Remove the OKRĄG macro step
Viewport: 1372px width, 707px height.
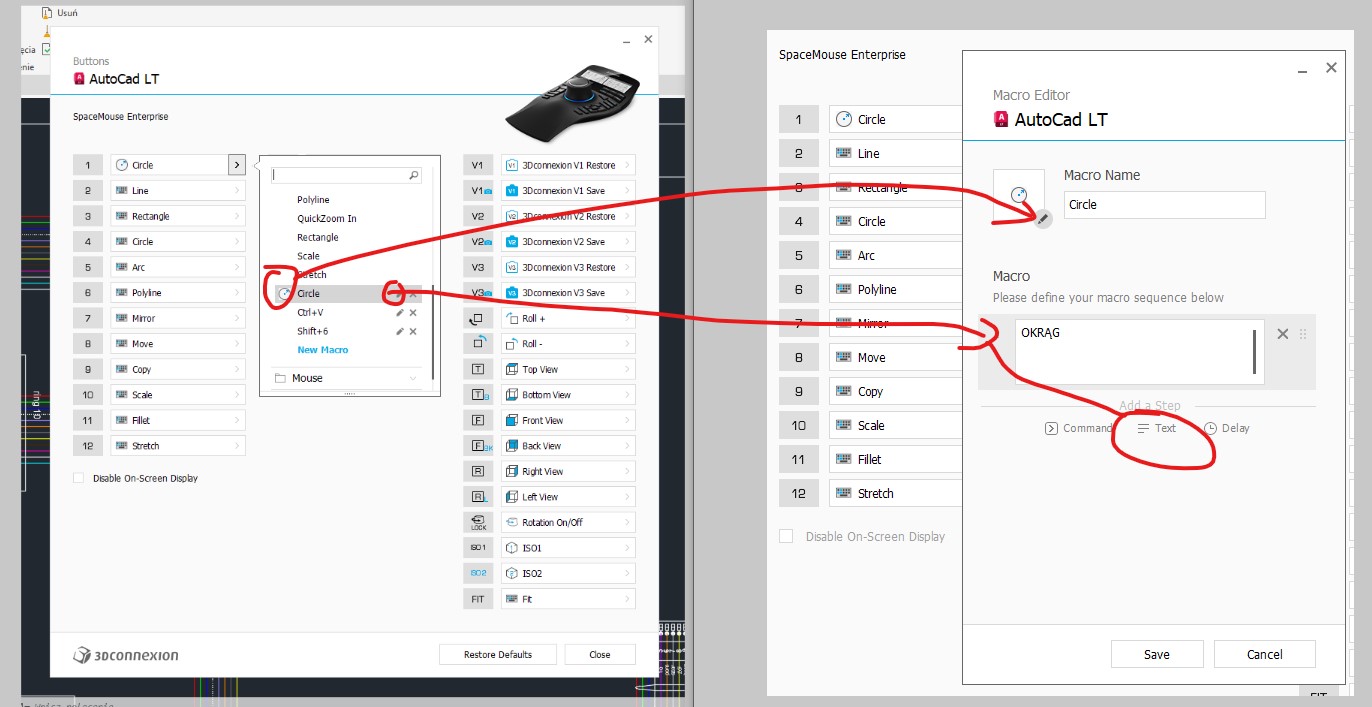coord(1283,334)
